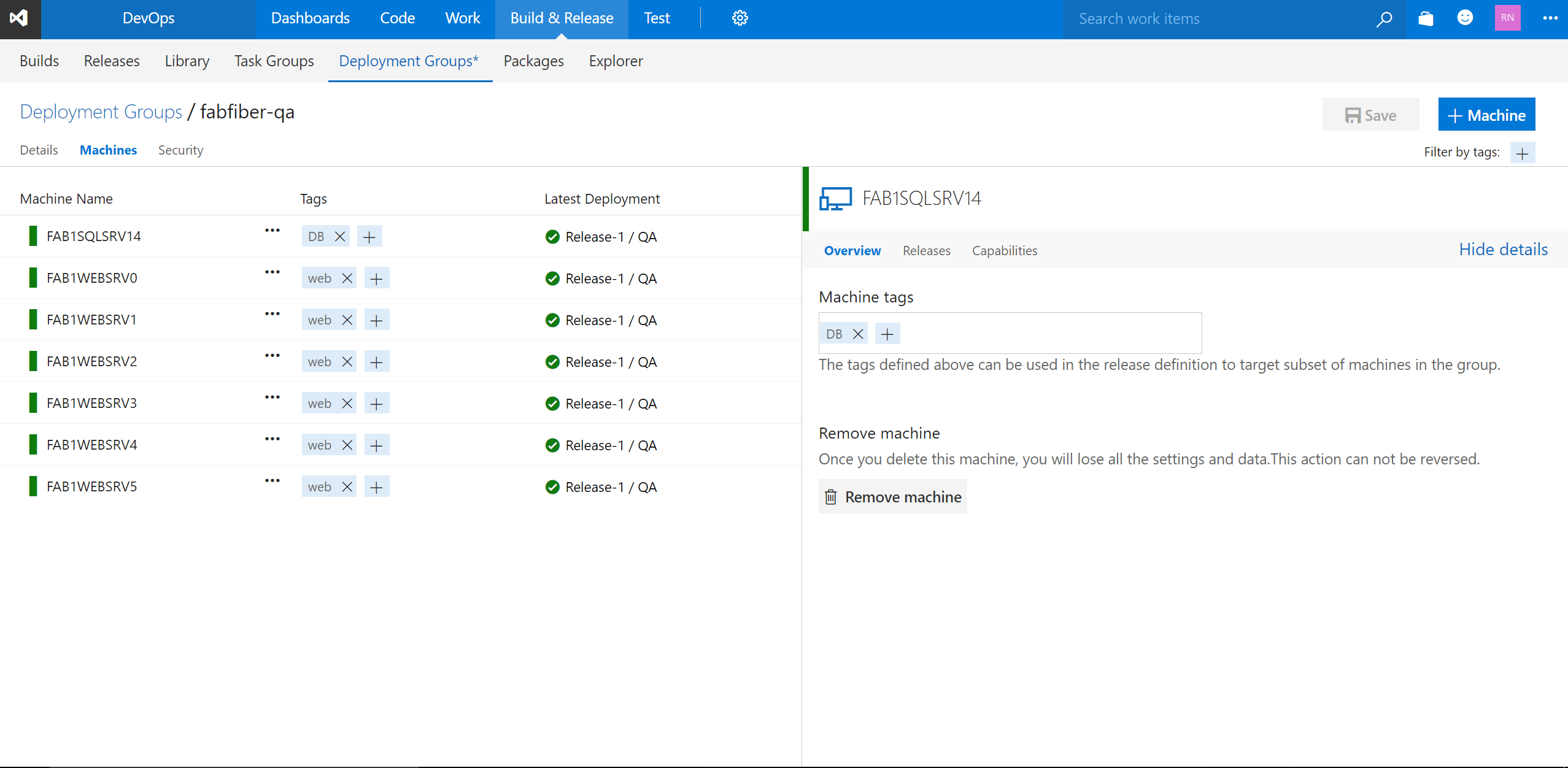The height and width of the screenshot is (768, 1568).
Task: Add a new tag in Machine tags box
Action: (887, 334)
